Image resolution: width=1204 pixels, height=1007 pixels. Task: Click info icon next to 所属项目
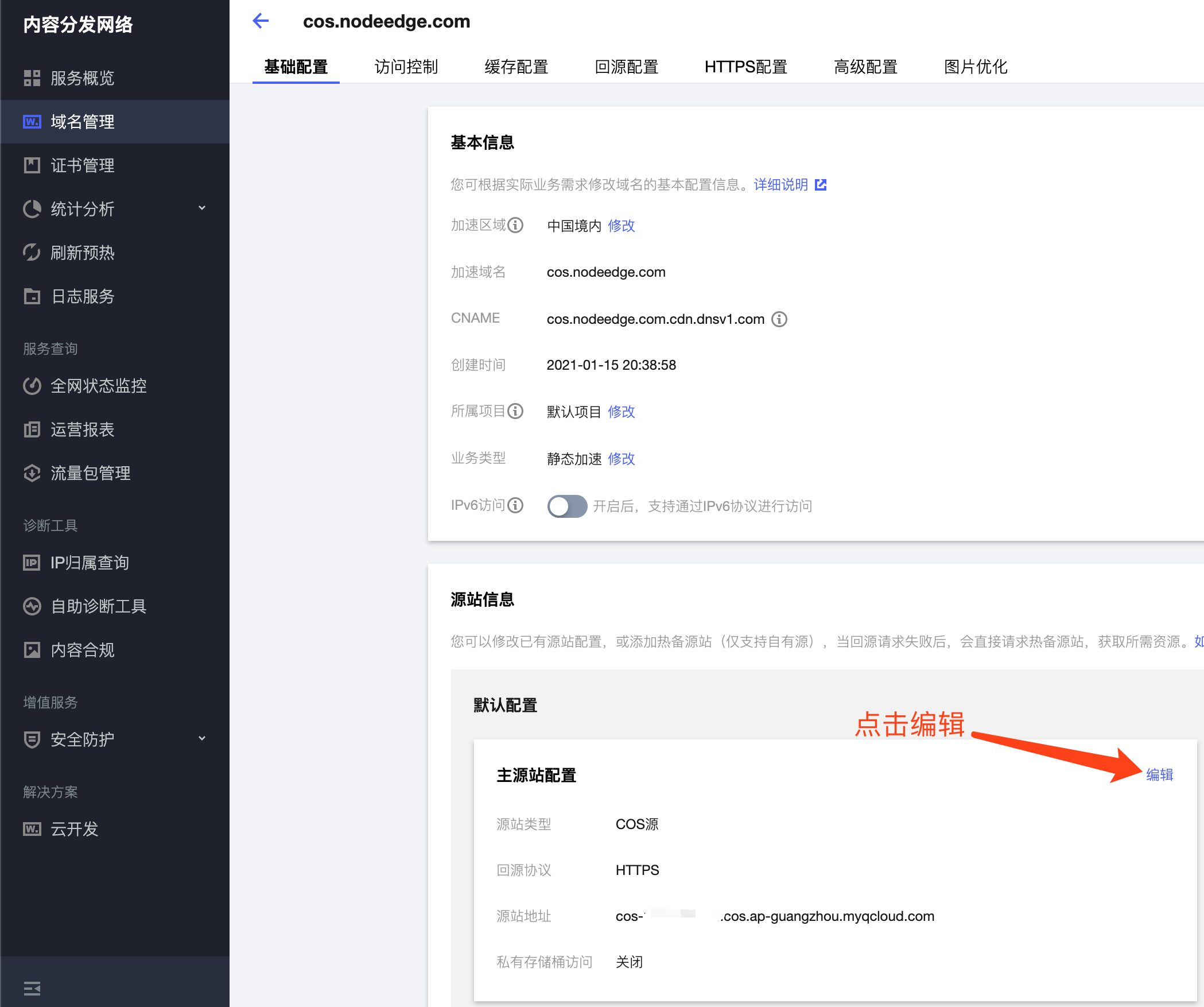point(516,411)
